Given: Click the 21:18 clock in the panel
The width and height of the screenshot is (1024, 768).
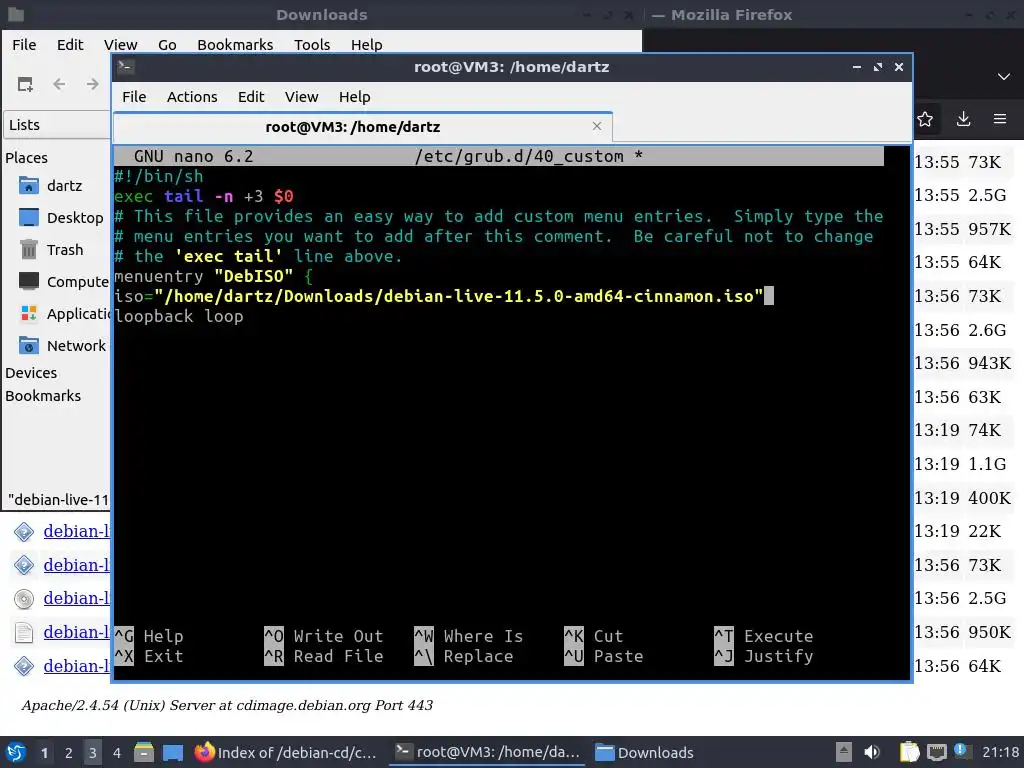Looking at the screenshot, I should click(1000, 752).
